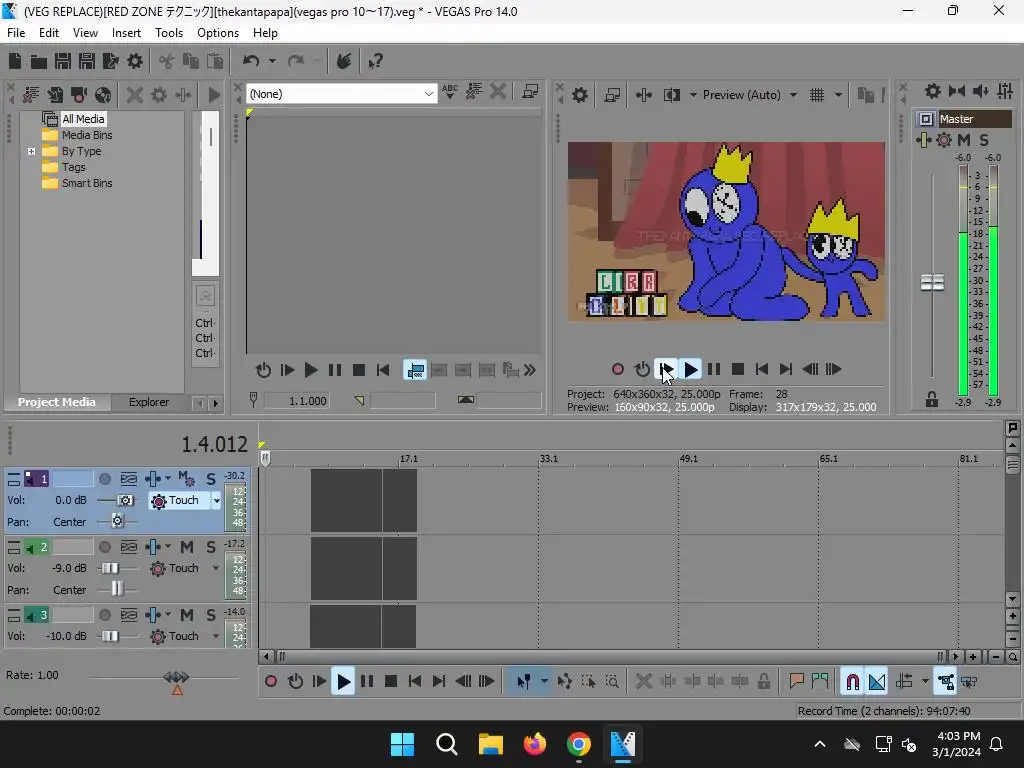1024x768 pixels.
Task: Create a new project with toolbar icon
Action: click(x=15, y=61)
